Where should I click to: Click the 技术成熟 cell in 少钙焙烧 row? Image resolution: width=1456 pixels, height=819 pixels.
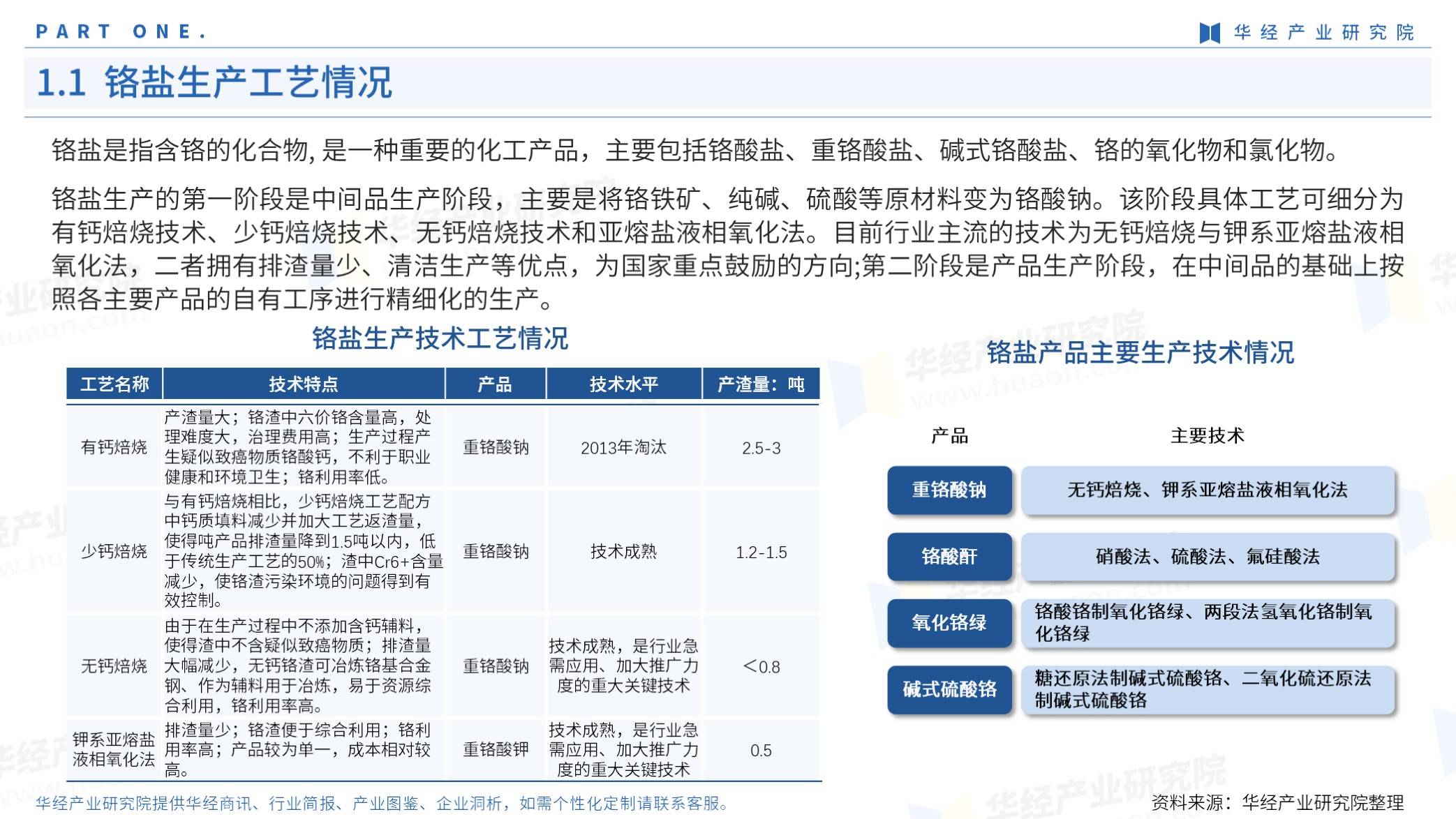(624, 552)
